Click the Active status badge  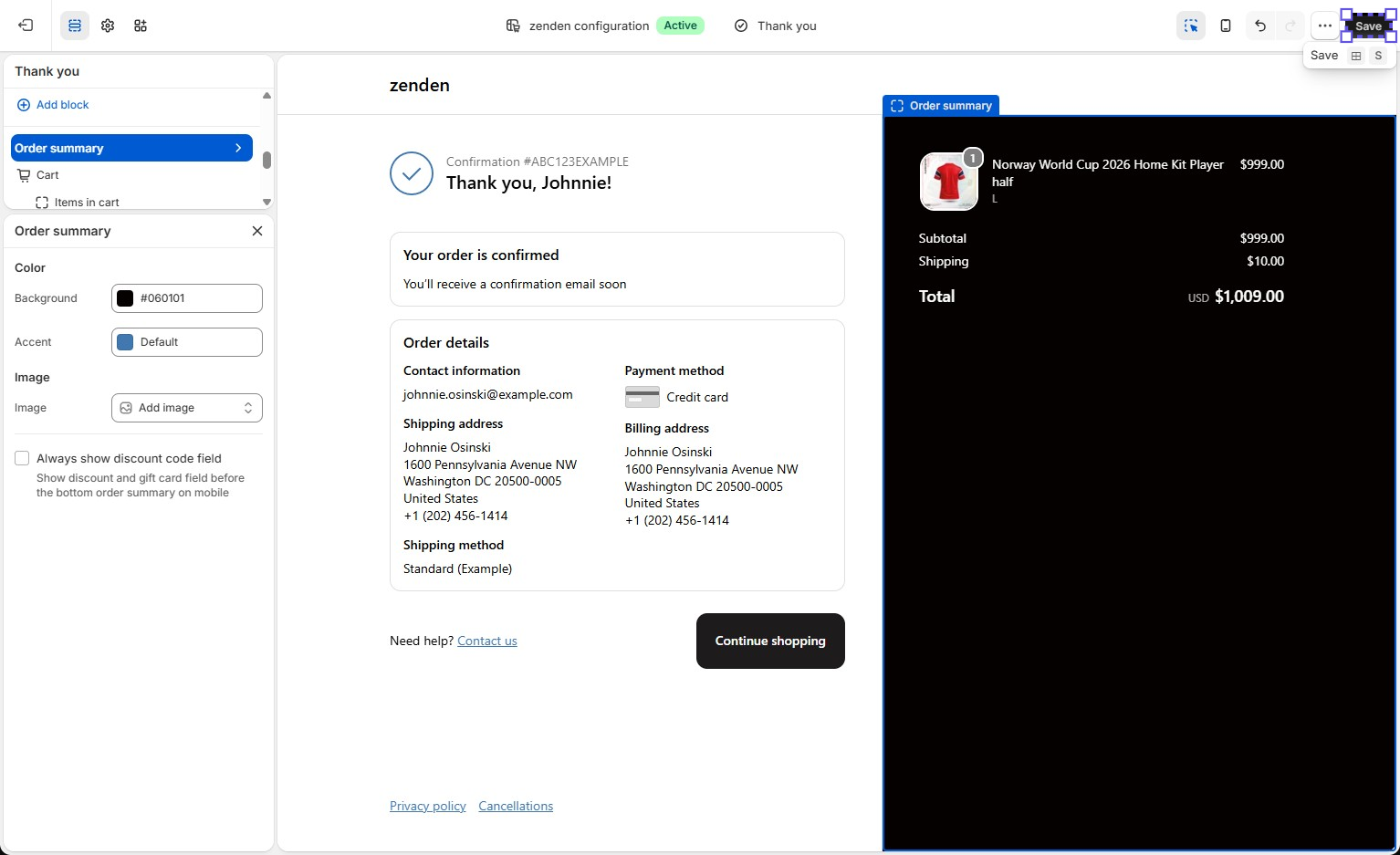coord(680,26)
